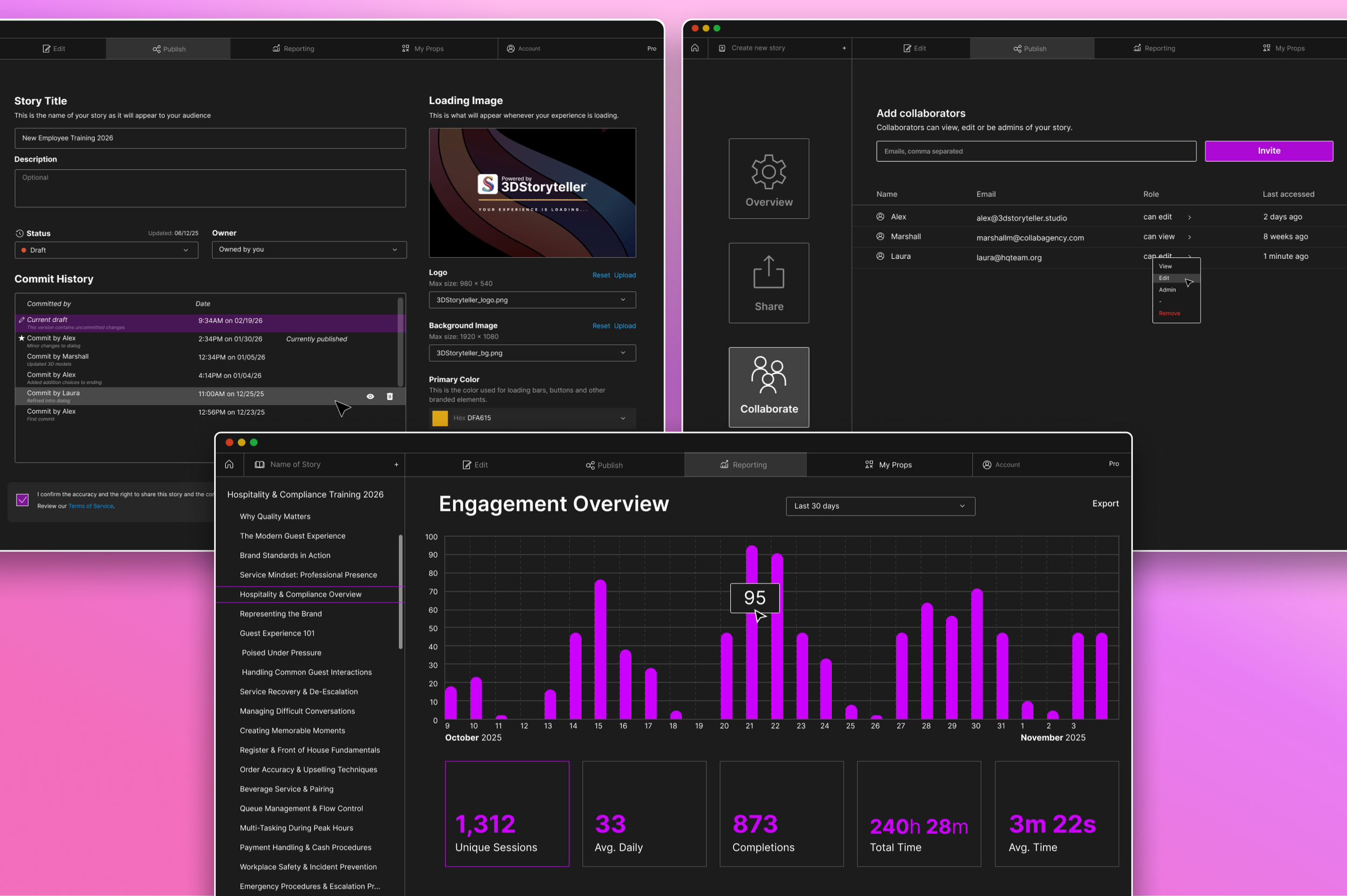Image resolution: width=1347 pixels, height=896 pixels.
Task: Click the eye icon on Laura's commit
Action: (x=370, y=396)
